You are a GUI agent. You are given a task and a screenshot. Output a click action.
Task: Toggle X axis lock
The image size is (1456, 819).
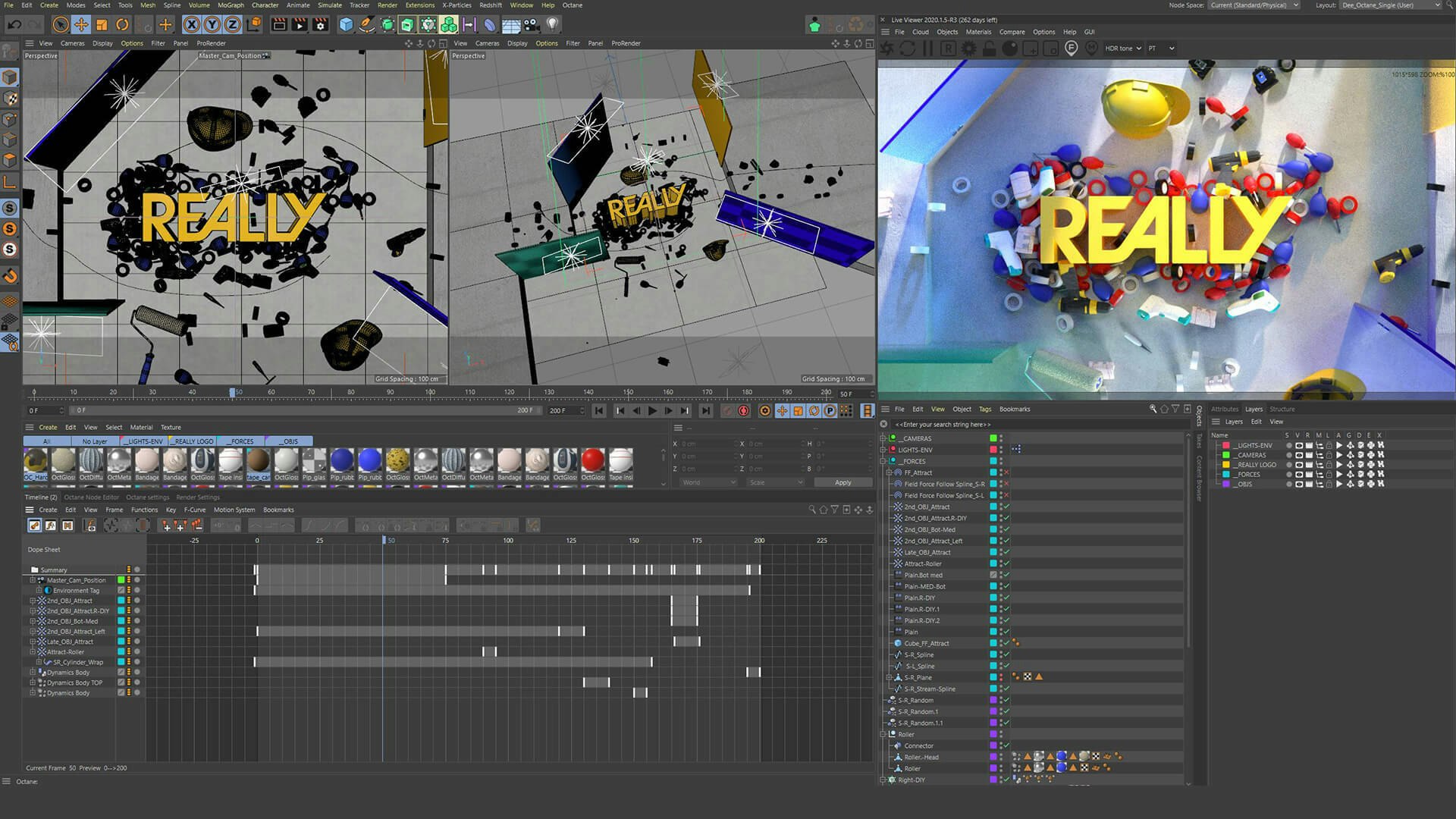pyautogui.click(x=191, y=25)
